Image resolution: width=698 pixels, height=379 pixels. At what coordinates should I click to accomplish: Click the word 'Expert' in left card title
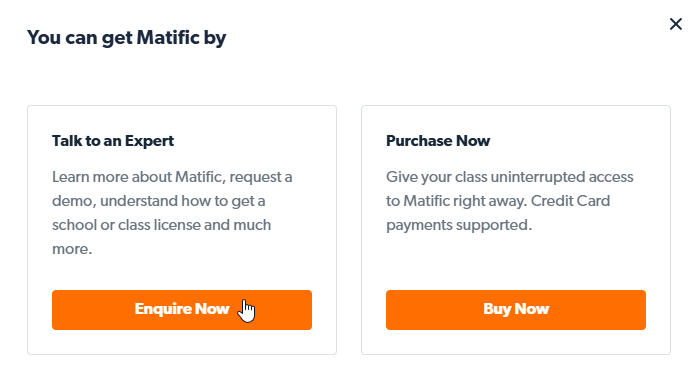[149, 142]
